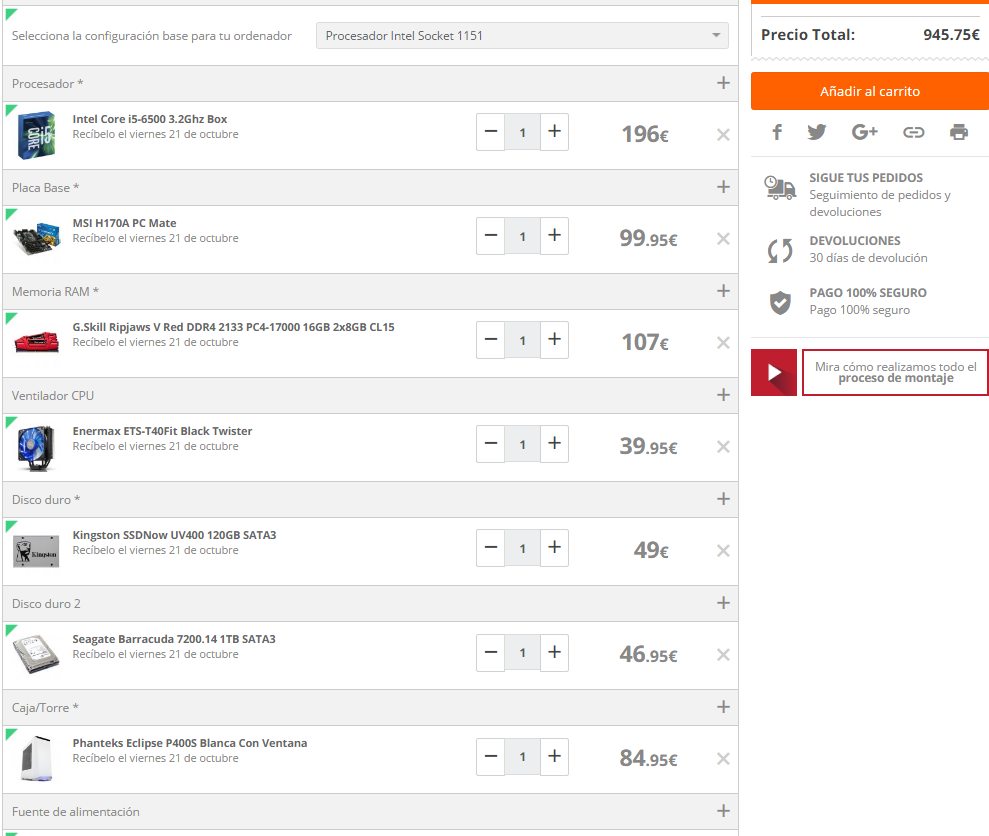This screenshot has height=836, width=989.
Task: Expand the Procesador section
Action: tap(723, 83)
